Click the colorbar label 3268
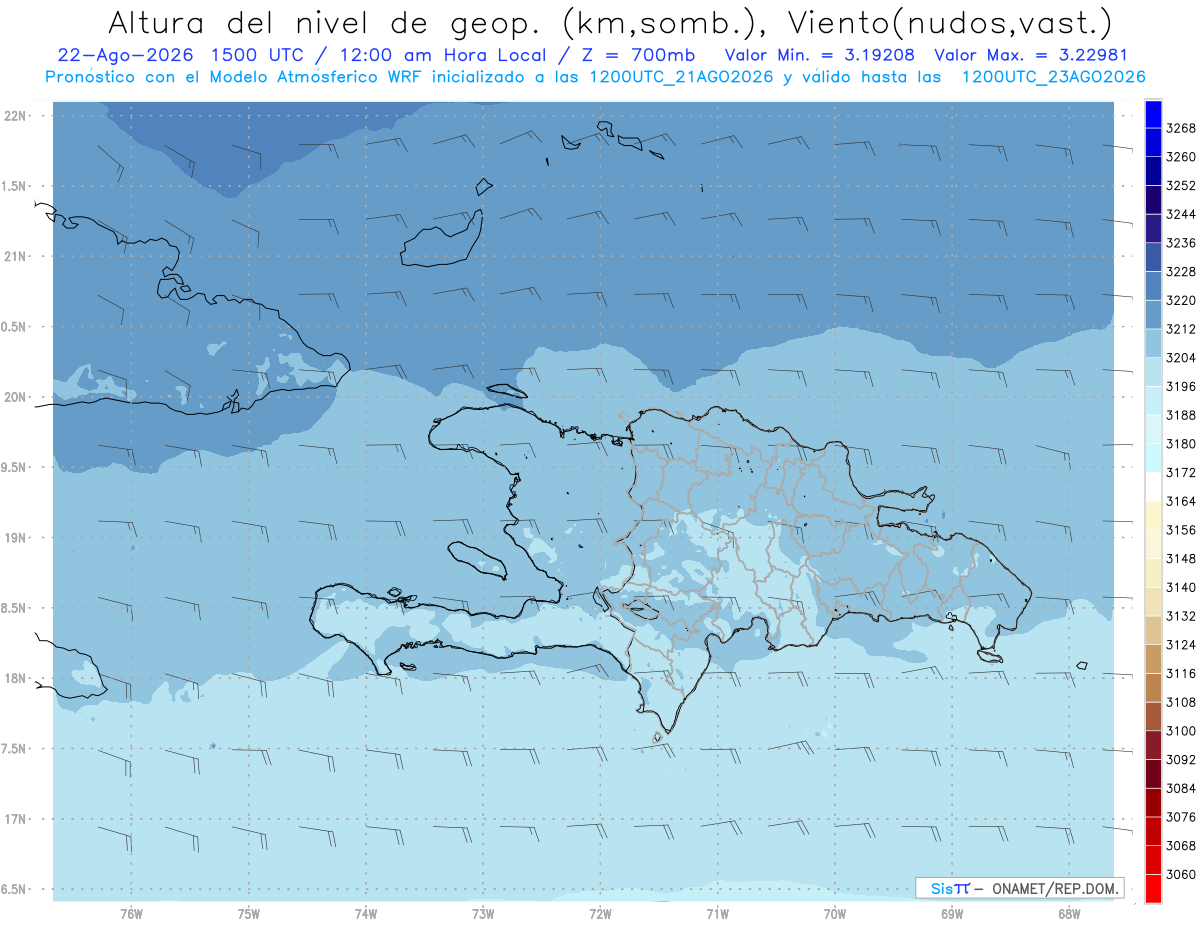The height and width of the screenshot is (927, 1200). tap(1181, 128)
